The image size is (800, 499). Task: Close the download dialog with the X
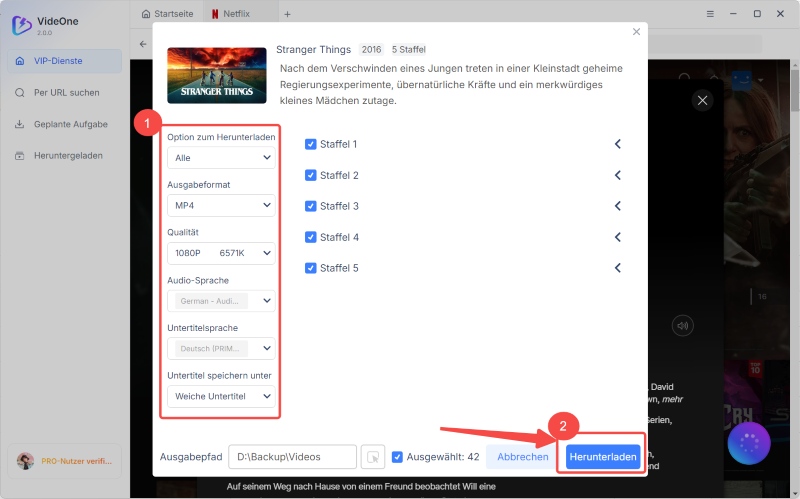click(636, 32)
